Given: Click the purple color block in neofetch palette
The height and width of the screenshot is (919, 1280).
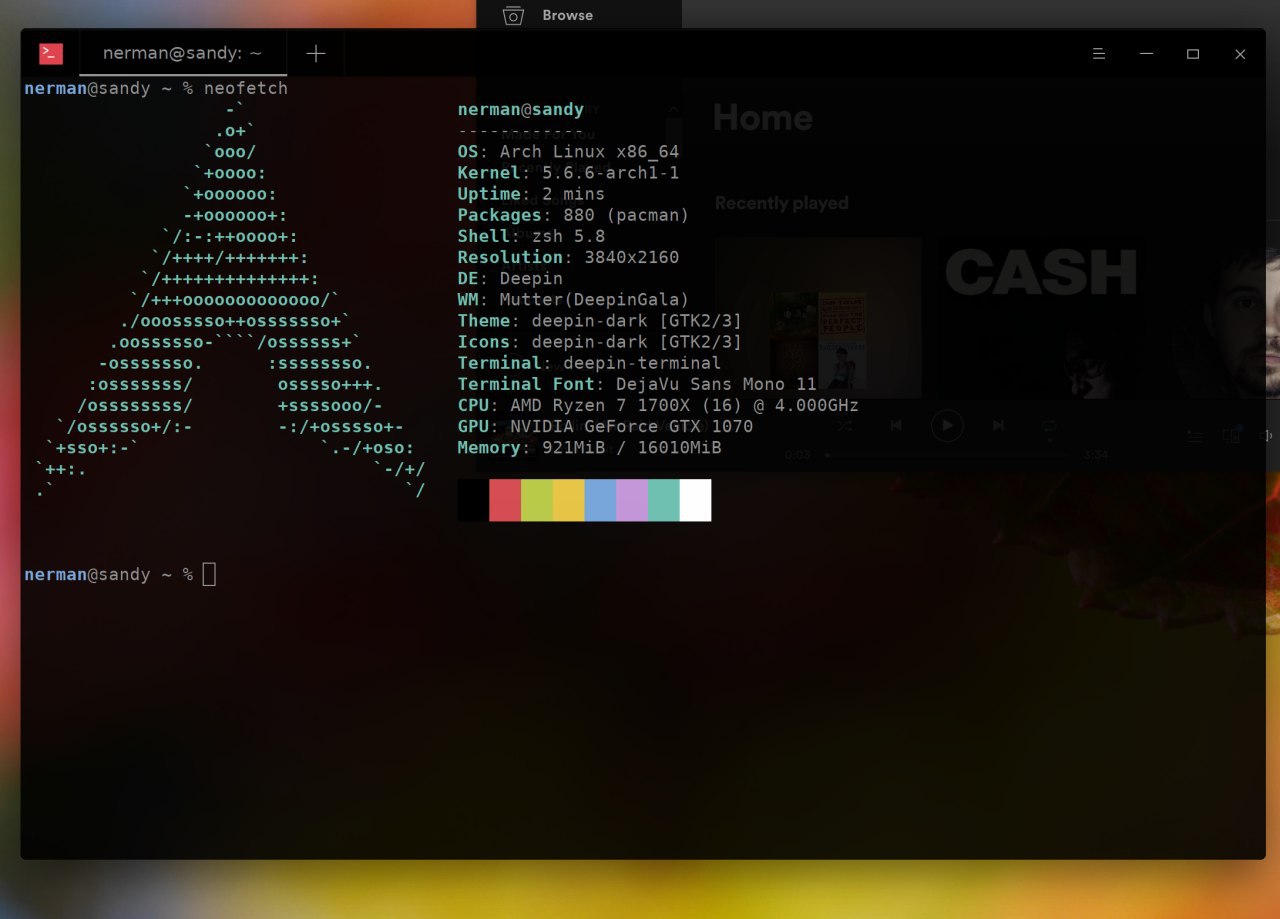Looking at the screenshot, I should (x=632, y=500).
